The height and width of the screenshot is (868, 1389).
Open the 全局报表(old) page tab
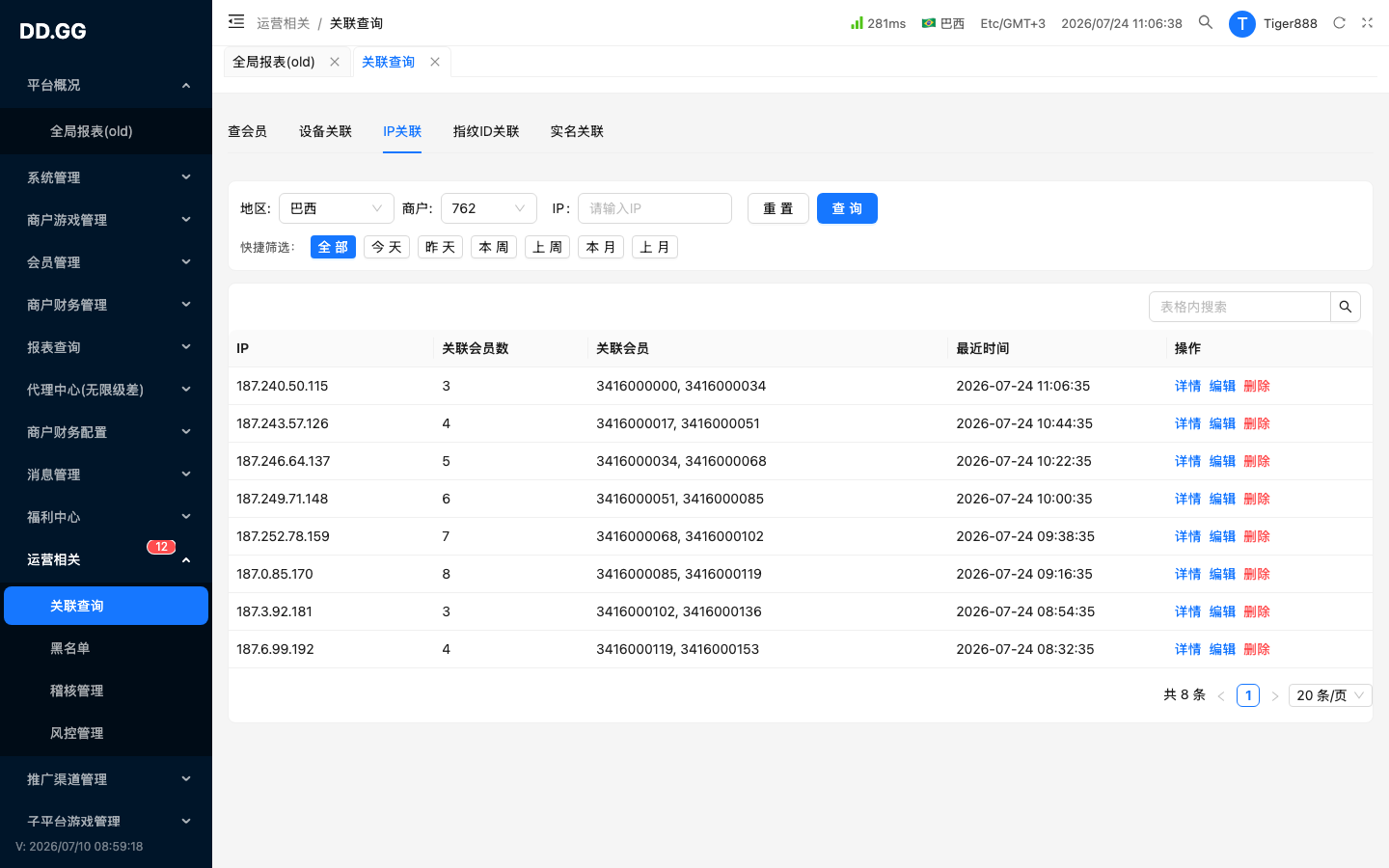(274, 62)
